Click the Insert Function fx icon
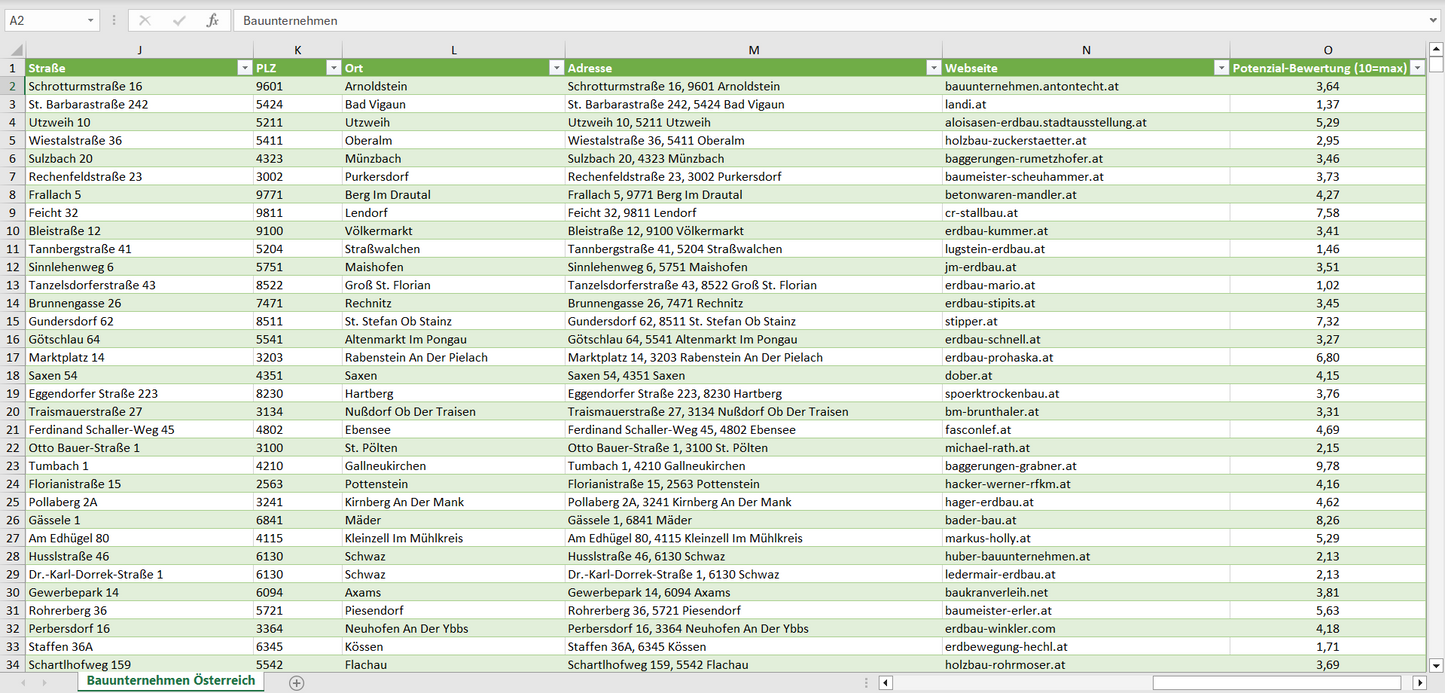This screenshot has width=1445, height=693. click(212, 20)
